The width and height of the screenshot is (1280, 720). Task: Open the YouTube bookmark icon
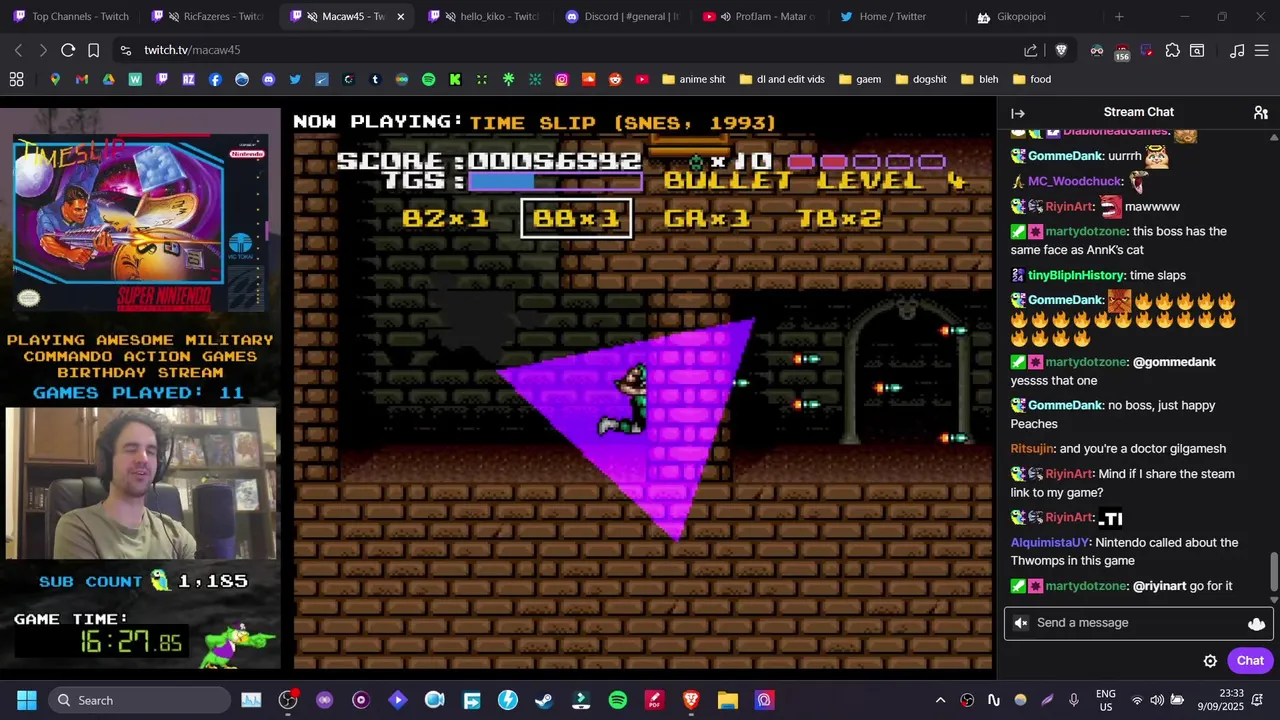pyautogui.click(x=642, y=79)
